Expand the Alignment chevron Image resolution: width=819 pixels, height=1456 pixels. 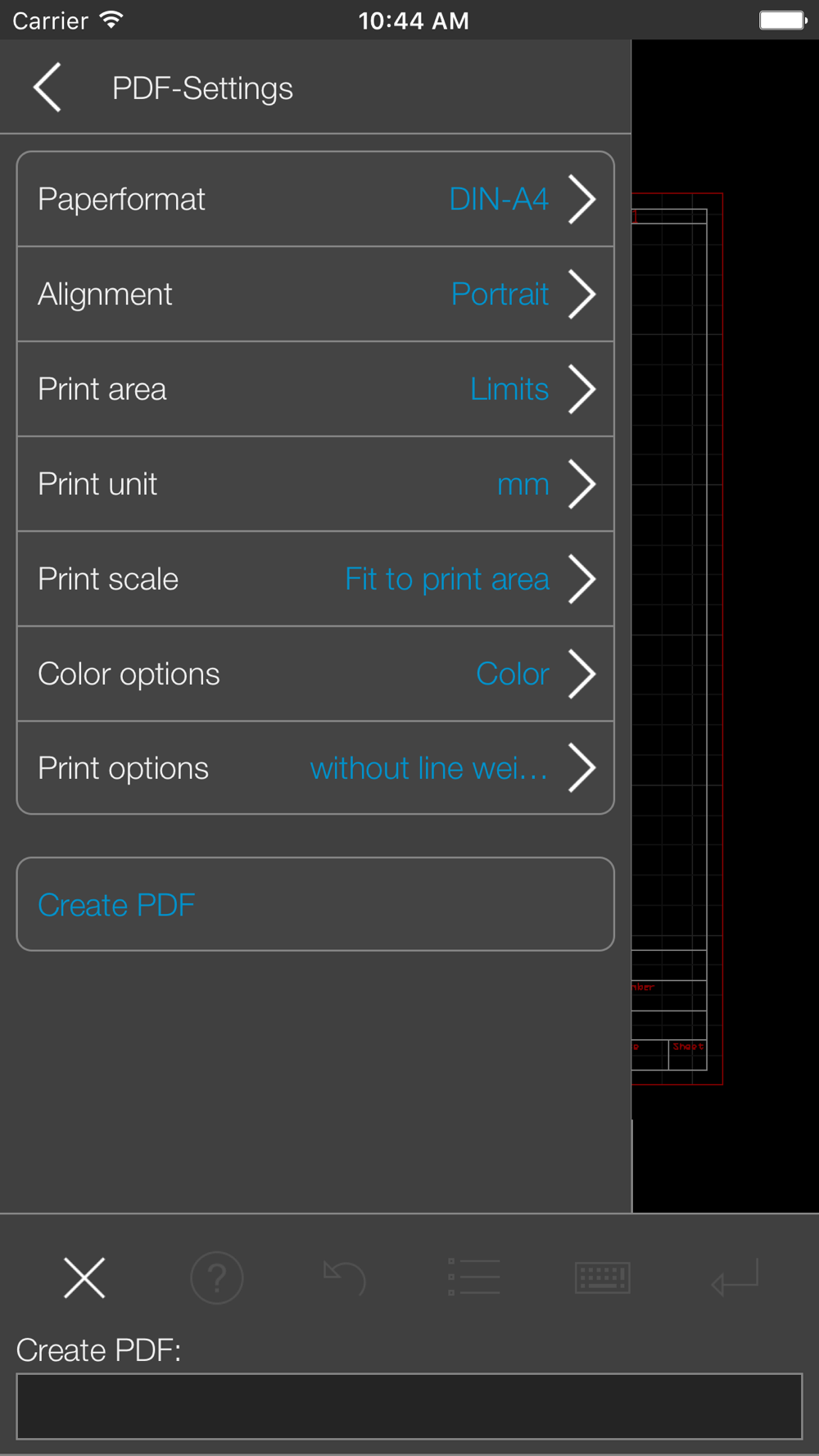click(581, 294)
